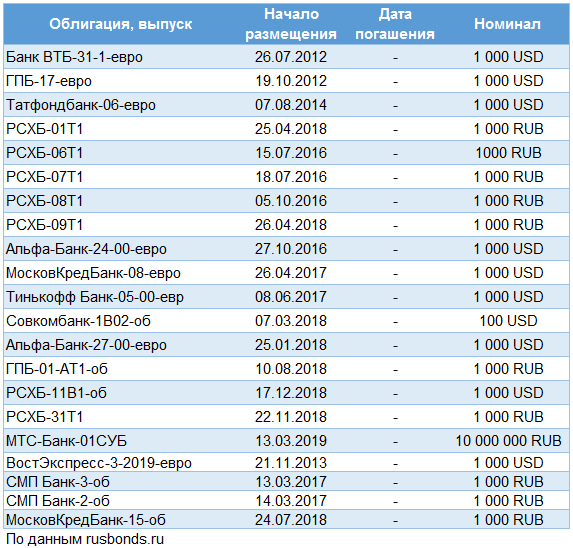The width and height of the screenshot is (573, 548).
Task: Select the 'РСХБ-09Т1' cell
Action: click(x=45, y=225)
